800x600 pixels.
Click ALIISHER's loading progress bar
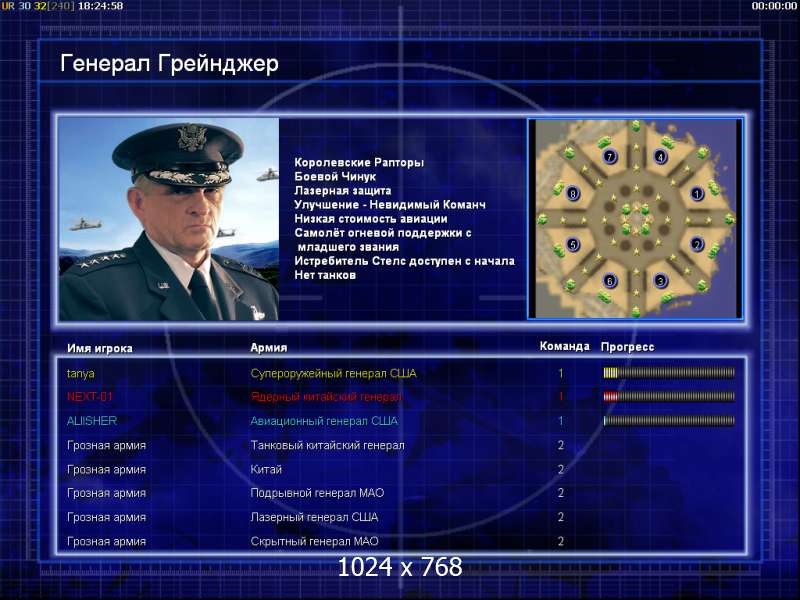[x=669, y=421]
